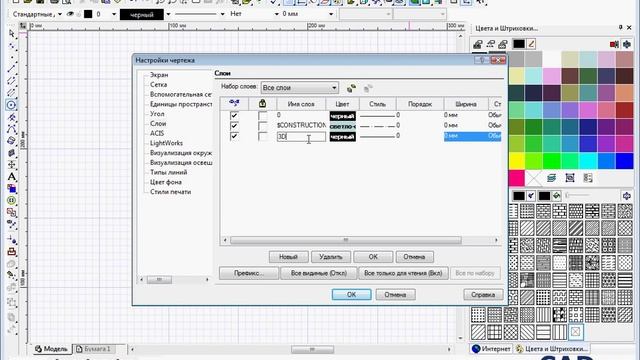This screenshot has height=360, width=640.
Task: Click the eye visibility icon in property toolbar
Action: click(70, 14)
